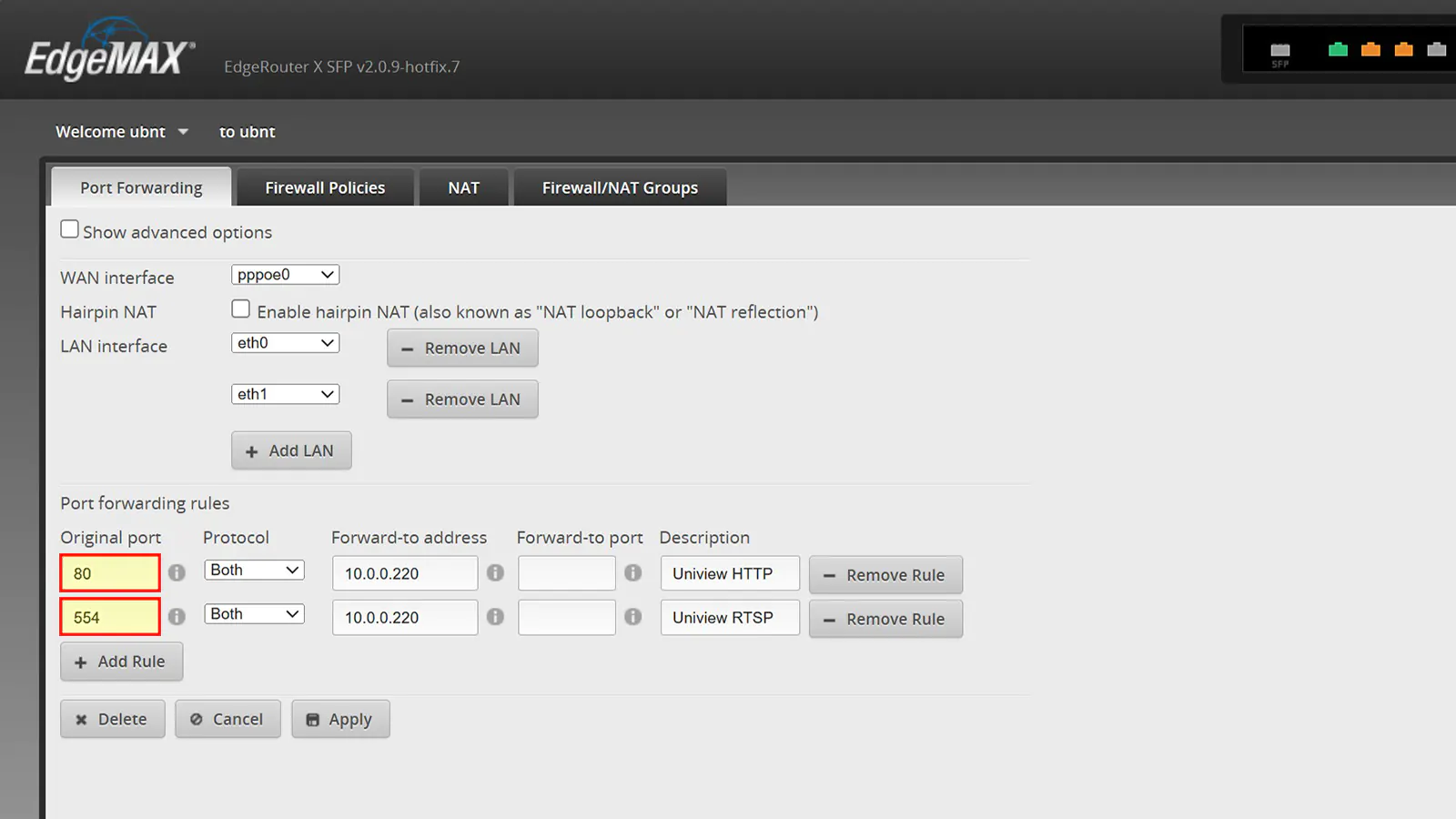Apply the port forwarding settings

click(x=340, y=719)
